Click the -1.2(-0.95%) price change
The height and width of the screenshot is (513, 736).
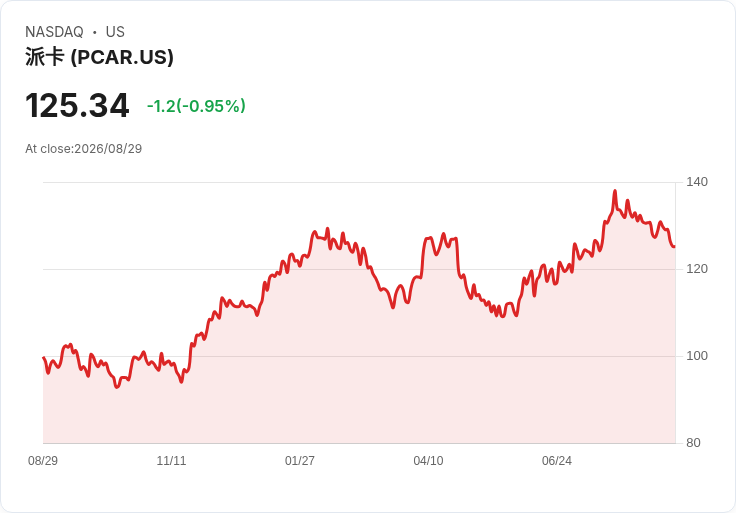click(x=196, y=106)
